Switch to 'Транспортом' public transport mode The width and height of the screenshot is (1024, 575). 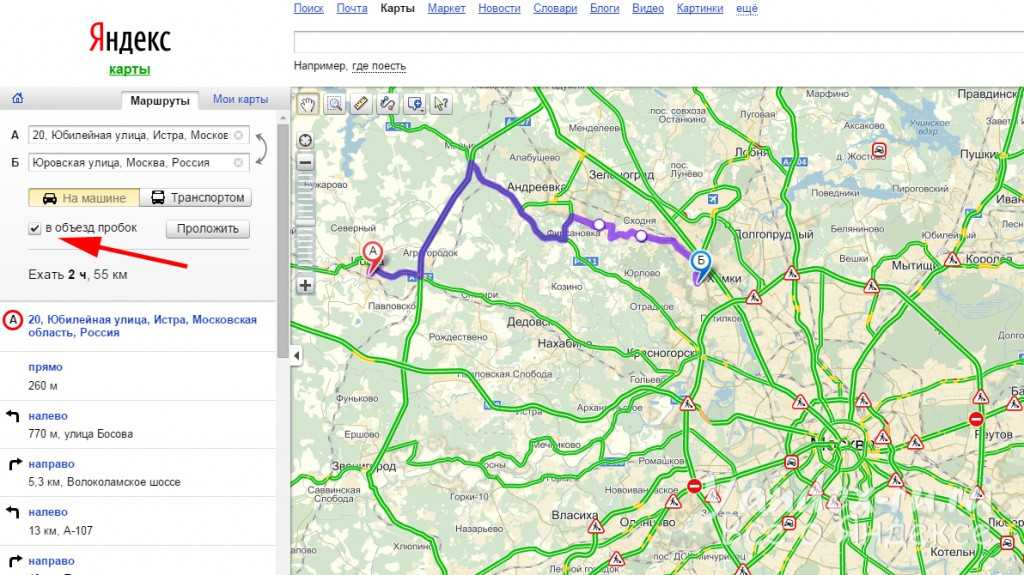196,197
